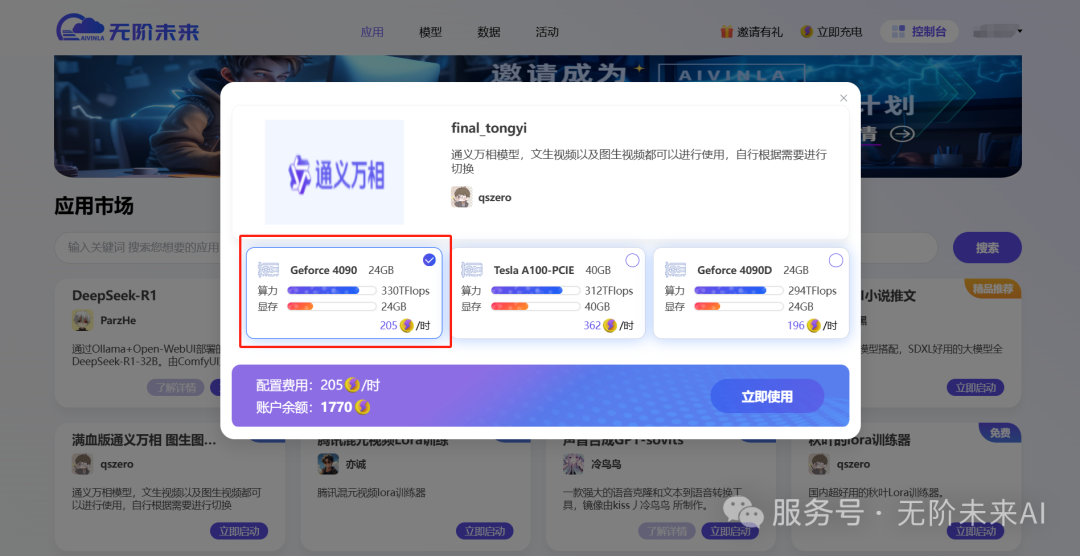Image resolution: width=1080 pixels, height=556 pixels.
Task: Click coin icon beside 账户余额 1770
Action: (362, 407)
